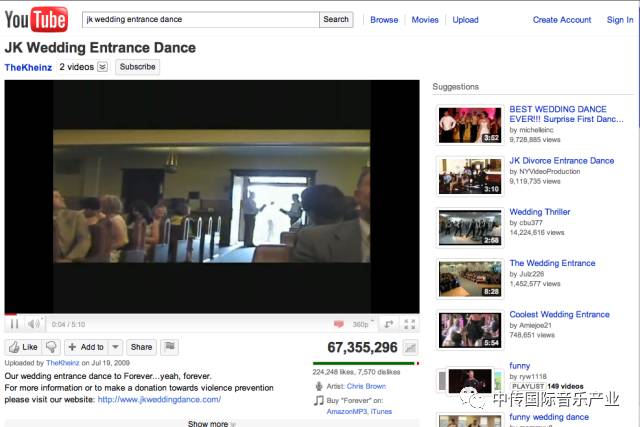Click the microphone artist icon

tap(319, 386)
